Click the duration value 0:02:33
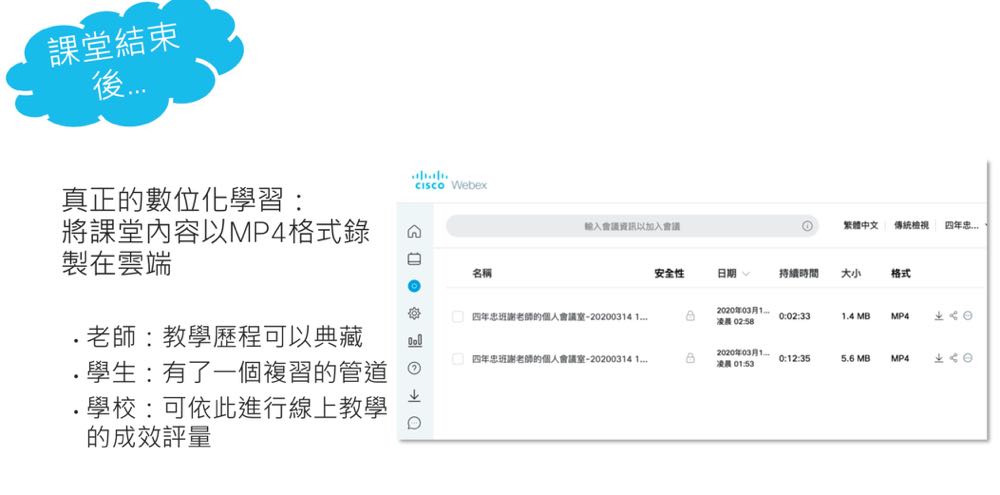The width and height of the screenshot is (1000, 495). 794,316
